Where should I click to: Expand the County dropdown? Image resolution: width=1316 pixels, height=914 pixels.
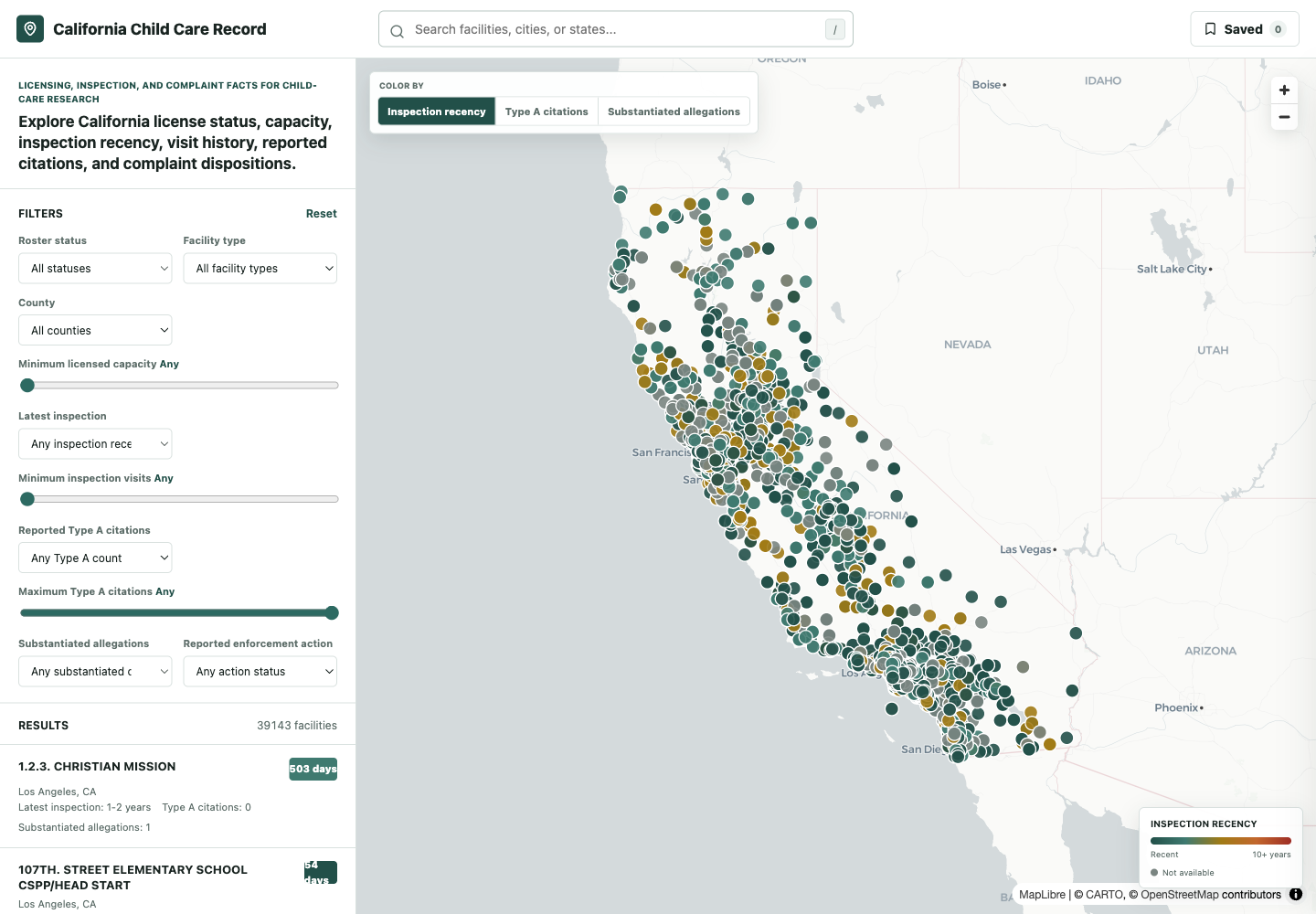pos(95,331)
